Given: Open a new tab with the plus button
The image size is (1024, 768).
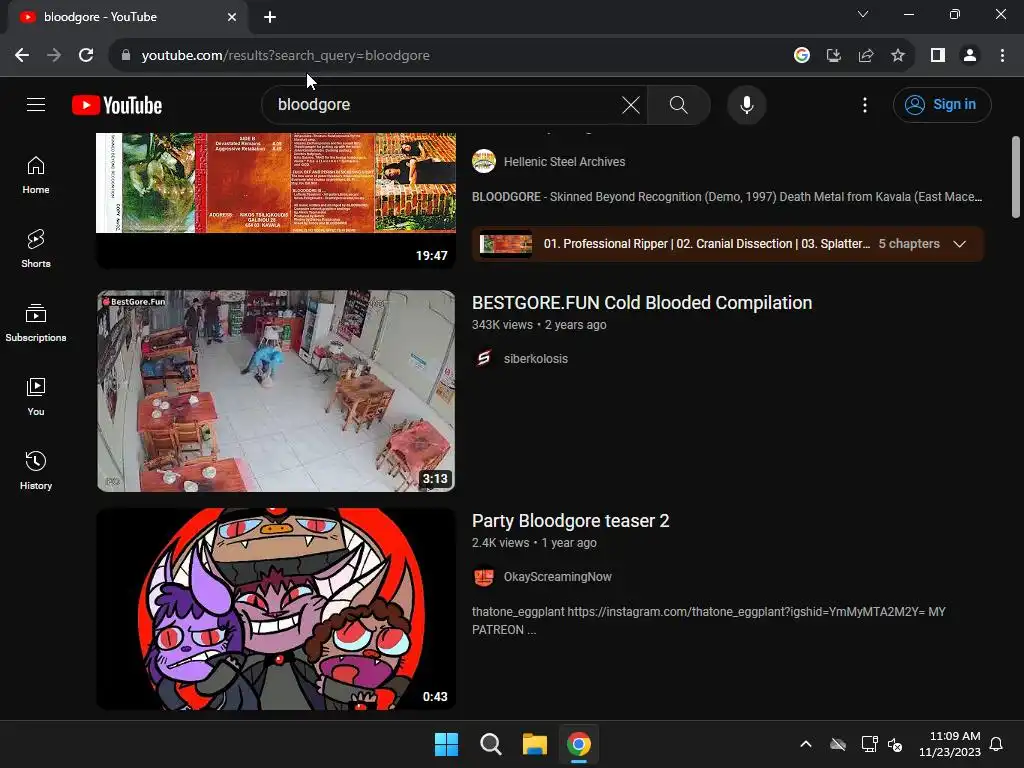Looking at the screenshot, I should click(270, 17).
